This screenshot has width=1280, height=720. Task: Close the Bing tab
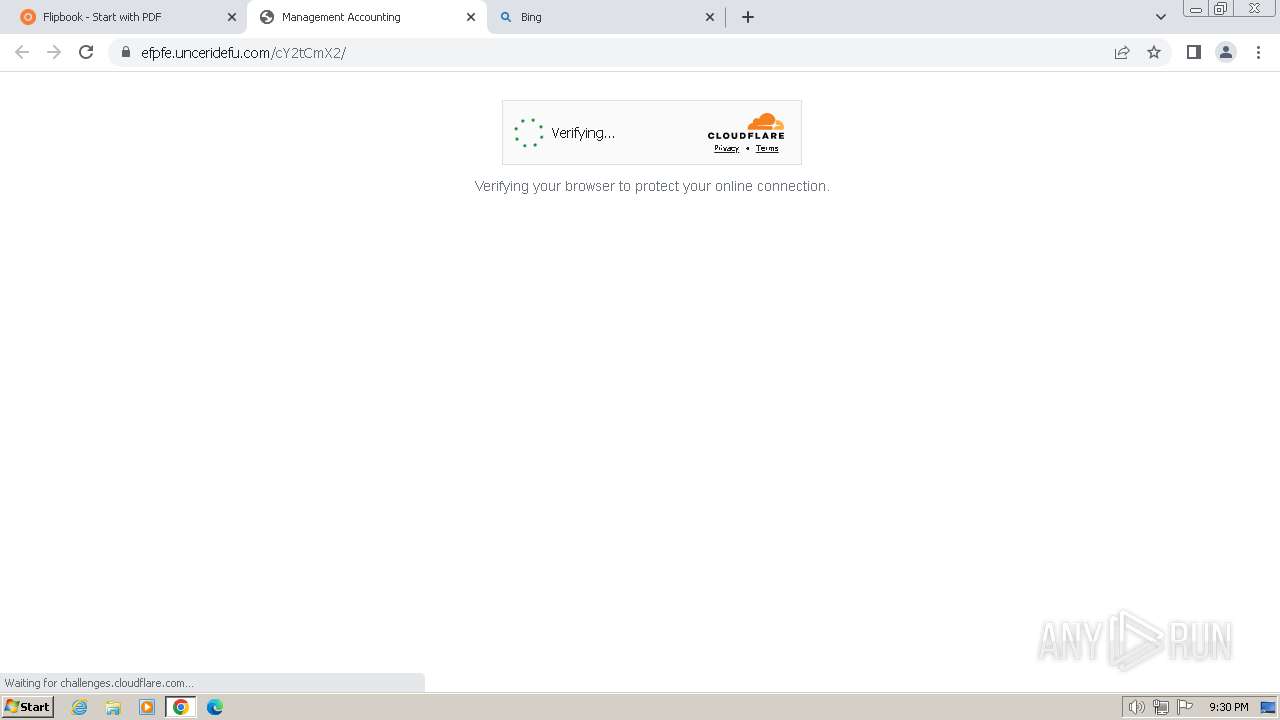710,17
